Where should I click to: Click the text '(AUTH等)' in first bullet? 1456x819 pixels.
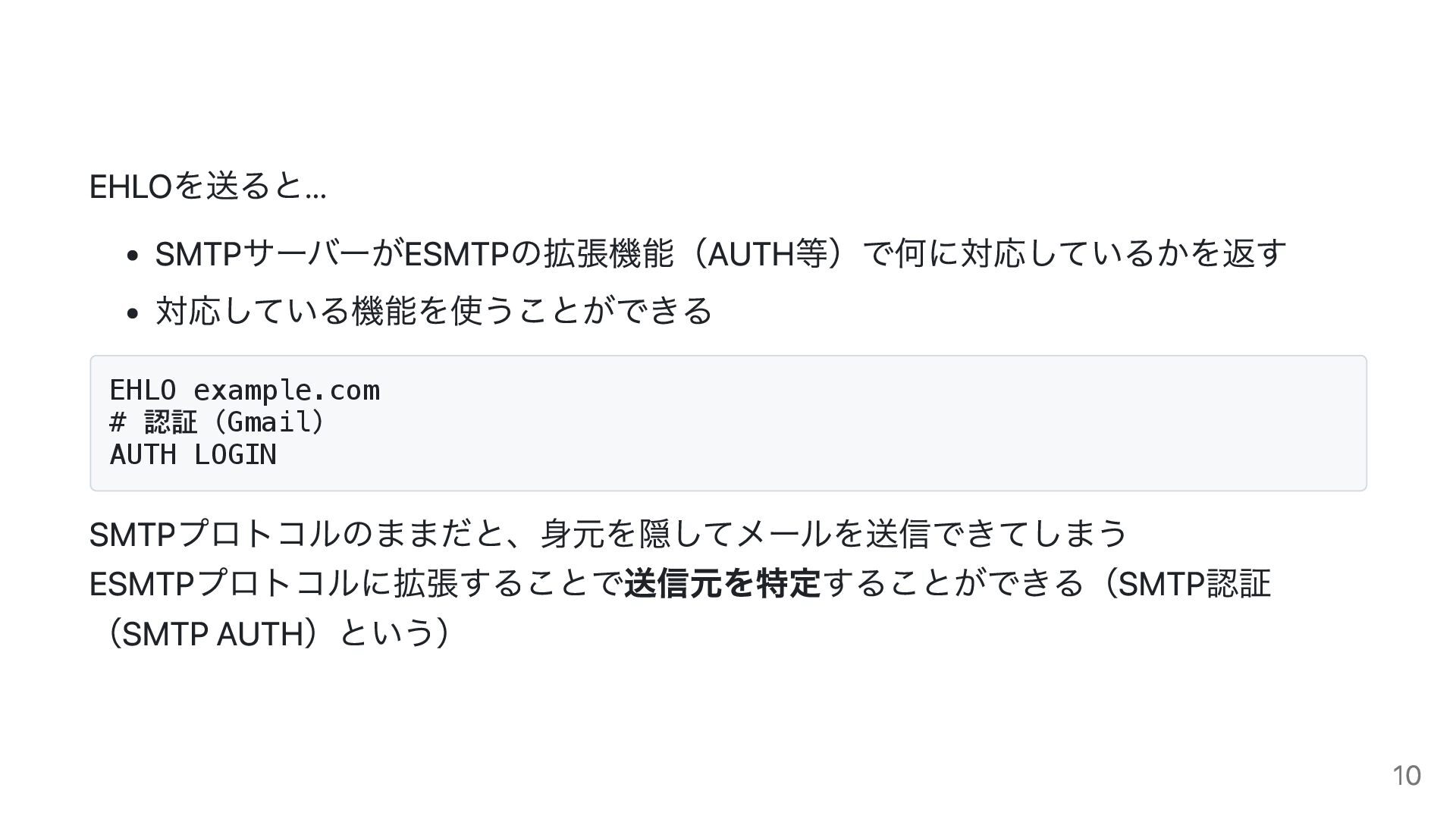768,253
